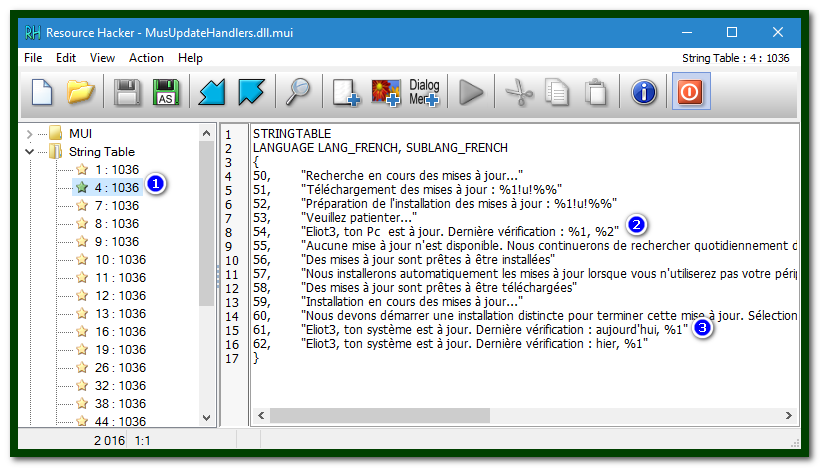Click star icon beside 7 : 1036
Viewport: 820px width, 468px height.
pos(82,206)
